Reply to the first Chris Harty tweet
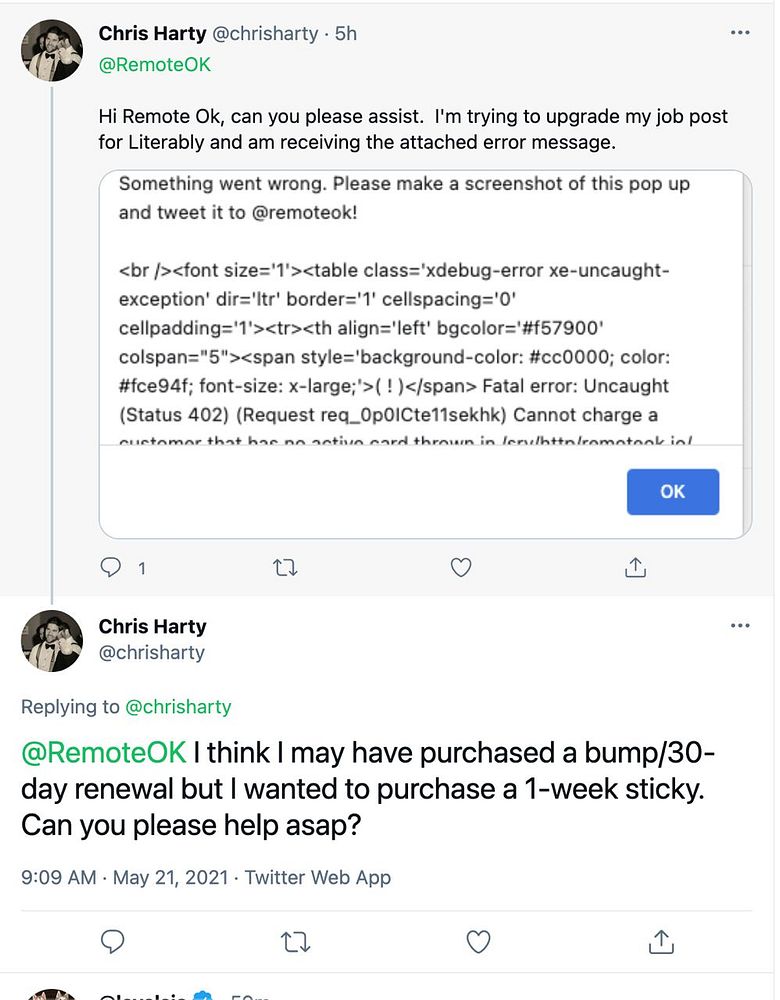Image resolution: width=780 pixels, height=1000 pixels. pyautogui.click(x=111, y=567)
